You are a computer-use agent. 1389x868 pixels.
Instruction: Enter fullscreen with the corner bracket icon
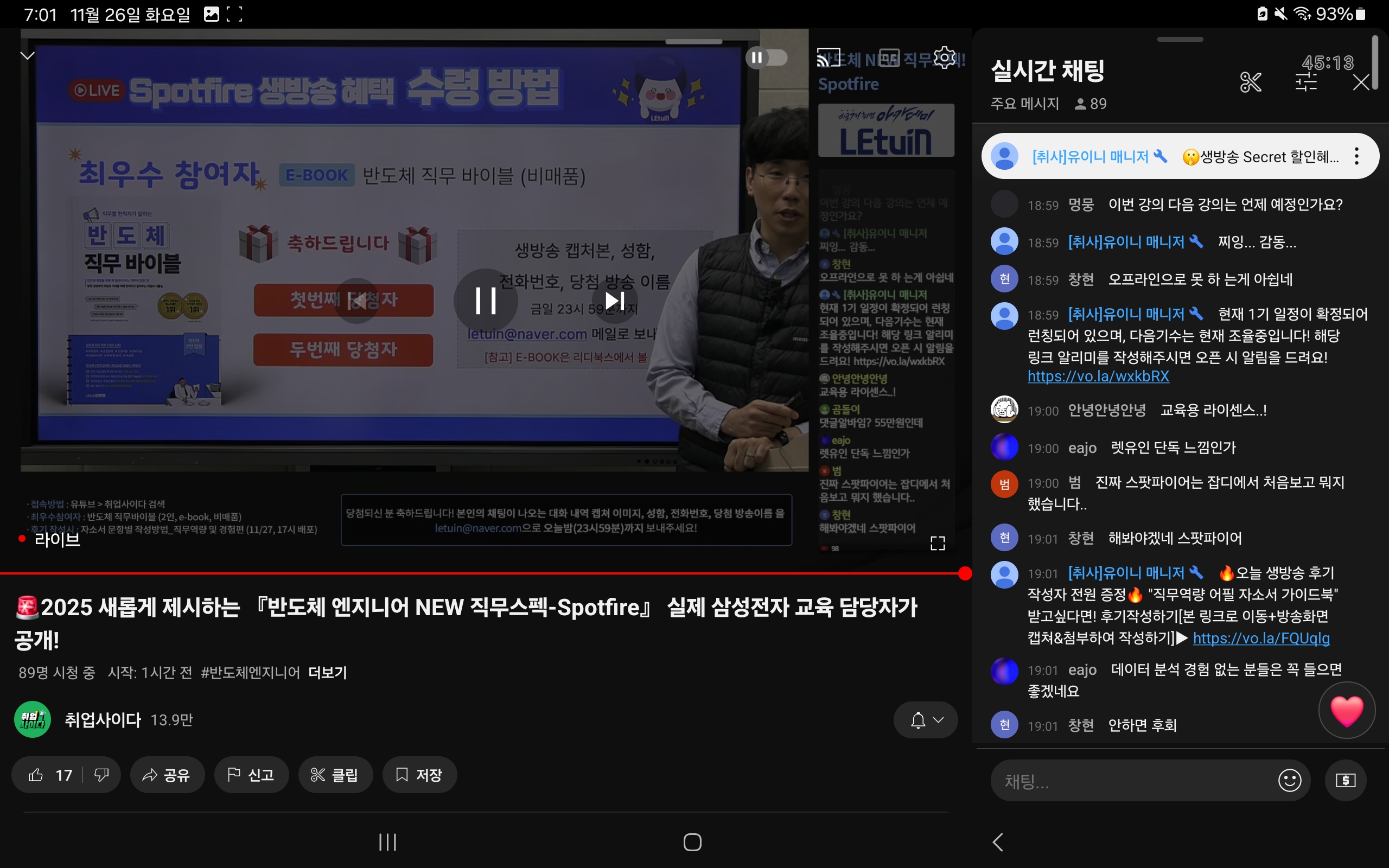[x=937, y=543]
